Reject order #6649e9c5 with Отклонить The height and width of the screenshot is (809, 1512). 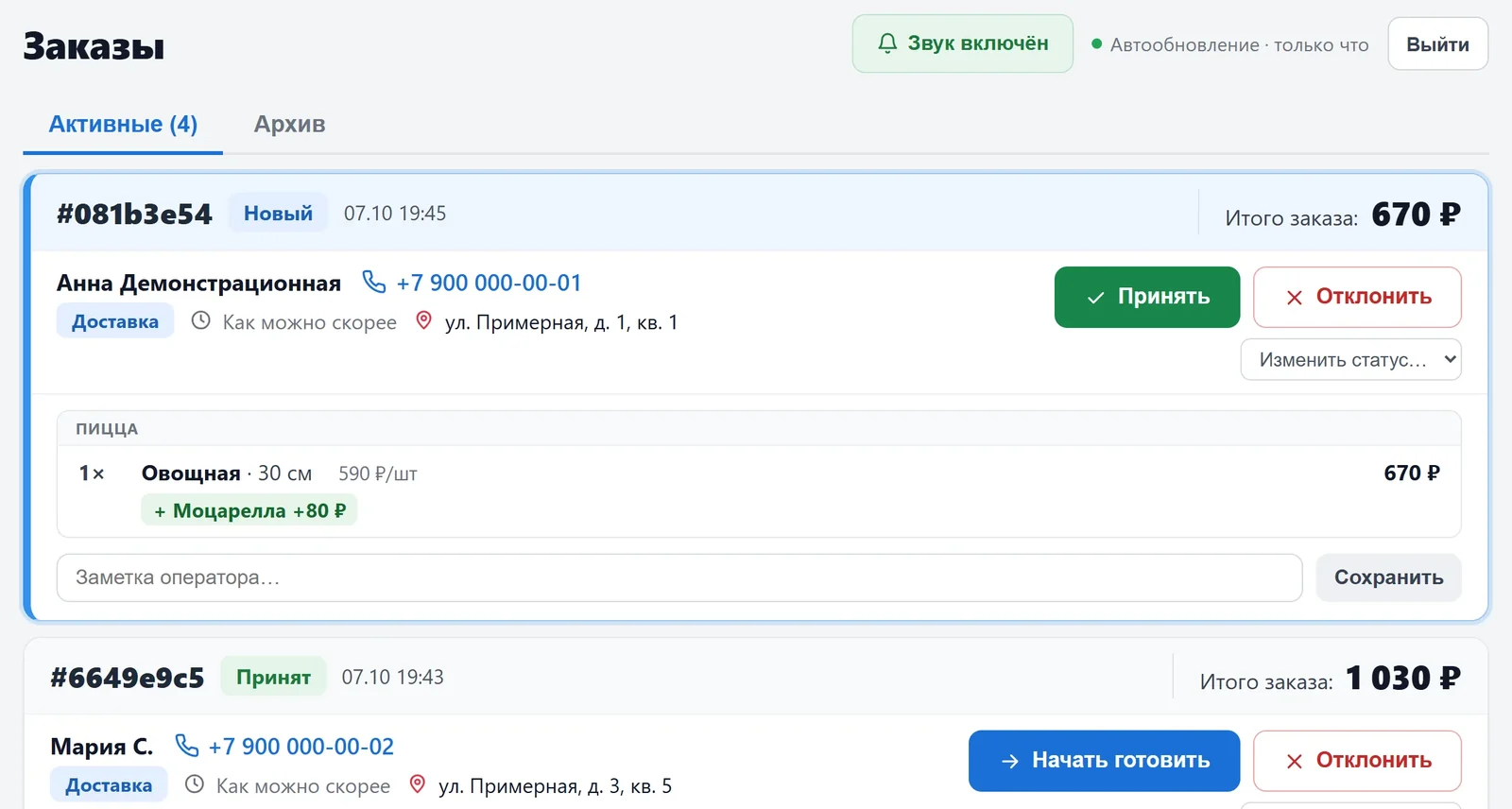click(1357, 761)
